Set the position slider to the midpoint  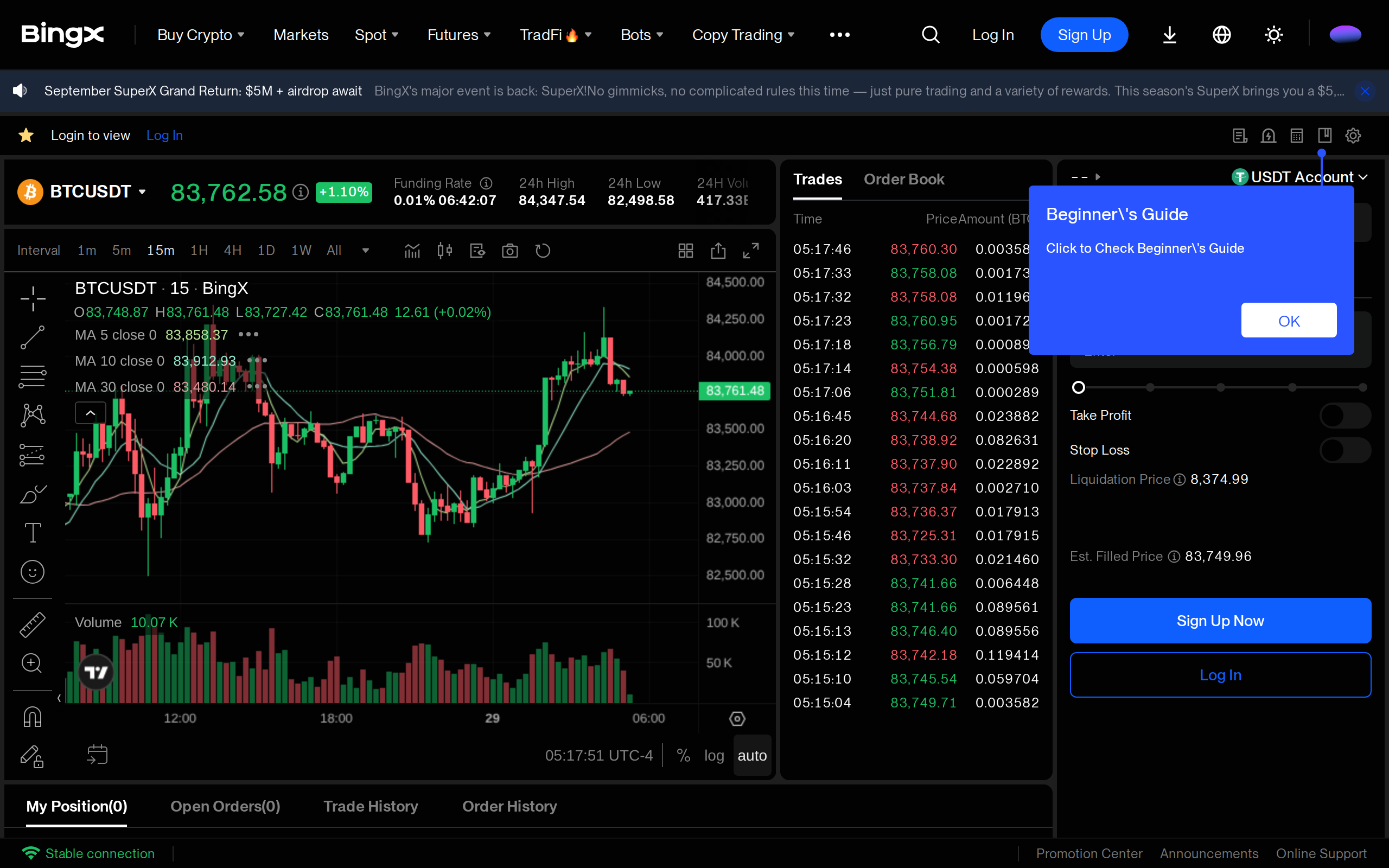(x=1221, y=387)
